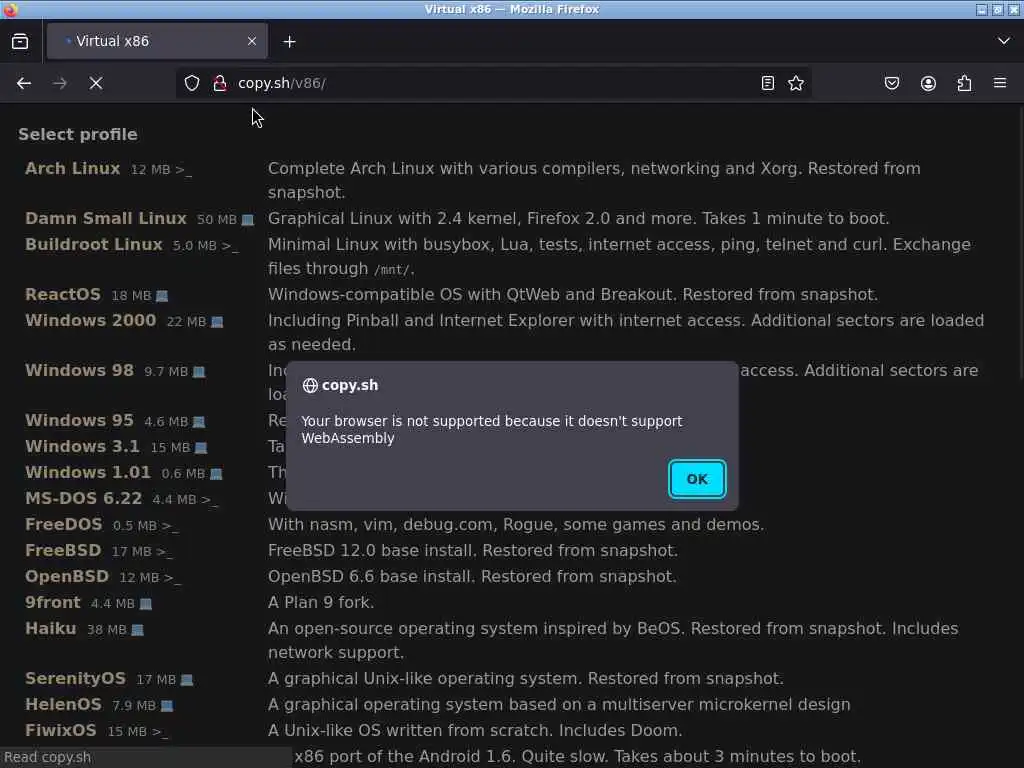Click the copy.sh title in the alert
This screenshot has width=1024, height=768.
coord(350,385)
